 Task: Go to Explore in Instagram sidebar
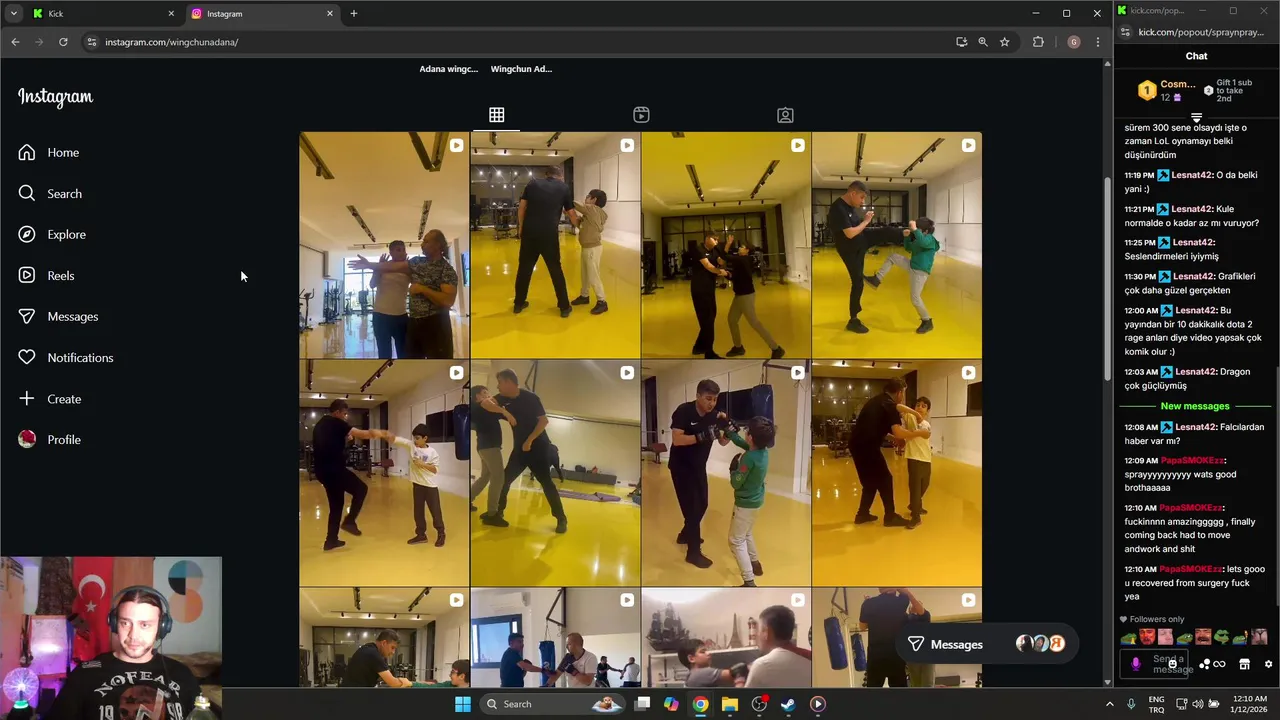52,234
